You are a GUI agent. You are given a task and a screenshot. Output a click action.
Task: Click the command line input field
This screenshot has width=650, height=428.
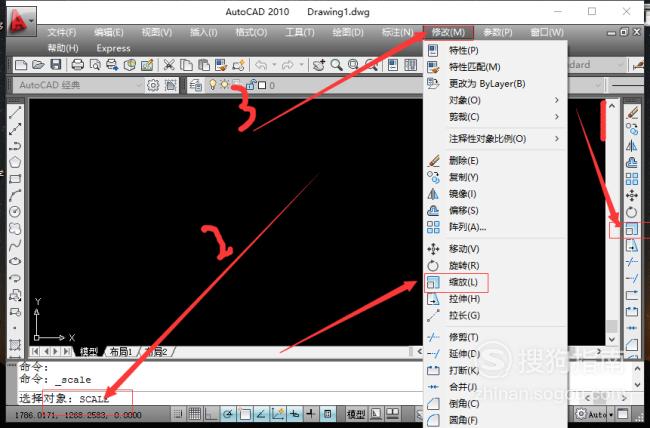point(220,399)
